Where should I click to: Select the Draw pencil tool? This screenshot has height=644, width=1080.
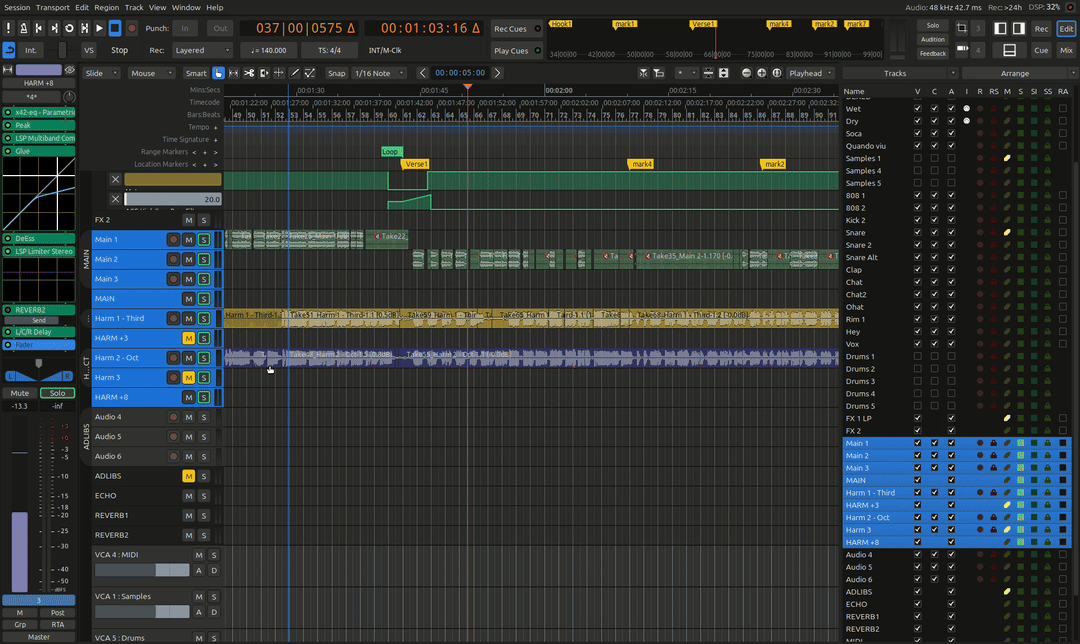tap(295, 73)
